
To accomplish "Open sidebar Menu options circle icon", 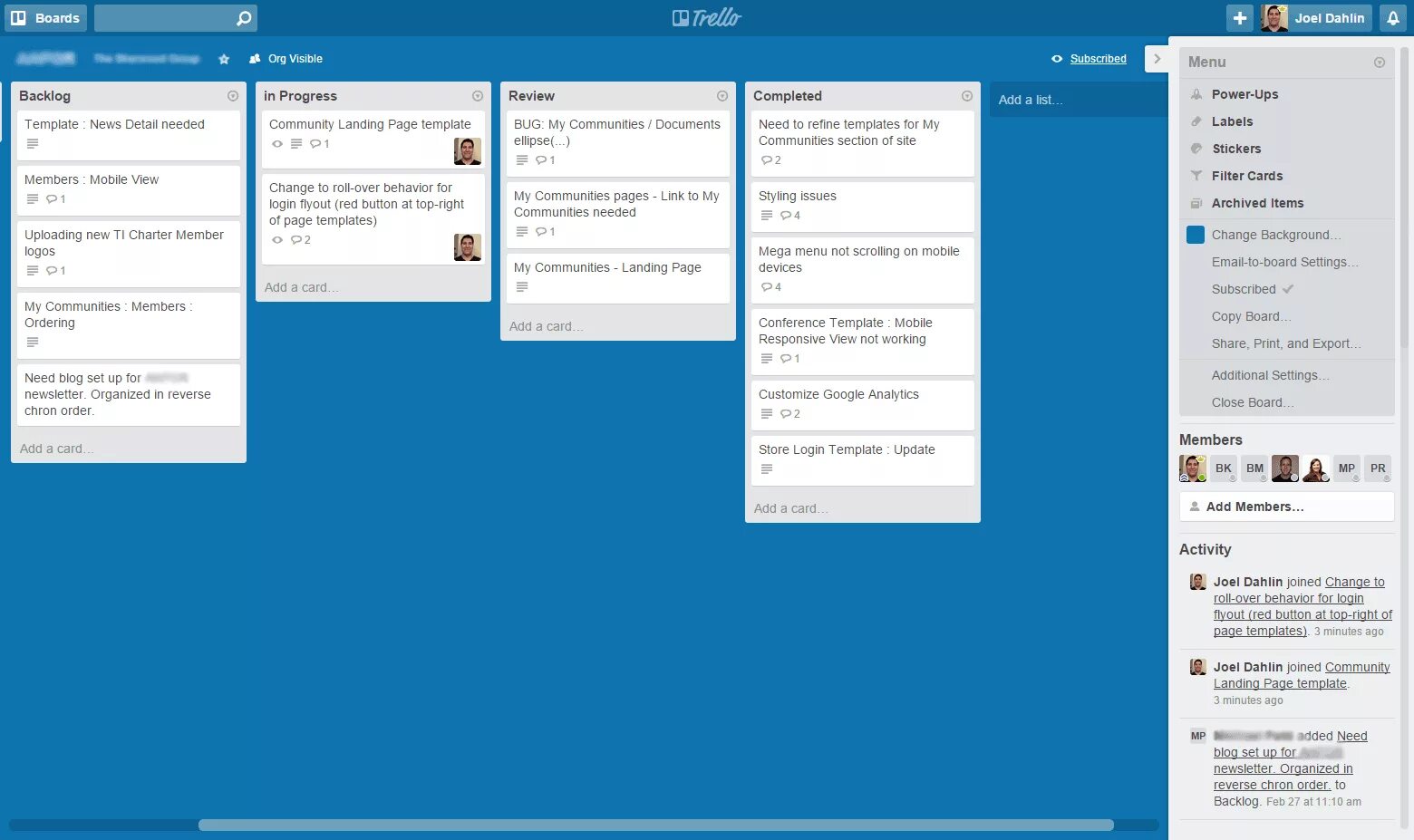I will [x=1380, y=63].
